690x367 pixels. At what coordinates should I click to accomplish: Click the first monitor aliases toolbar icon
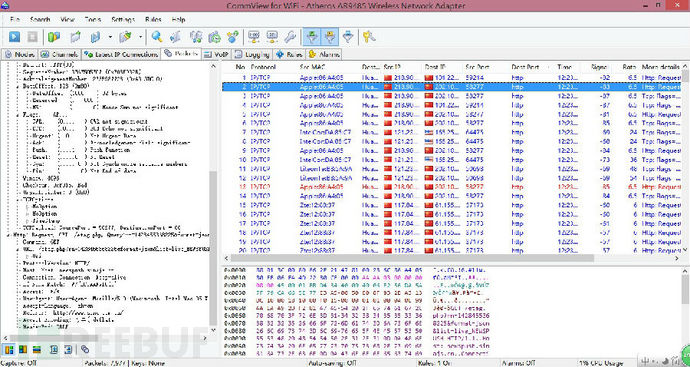253,37
